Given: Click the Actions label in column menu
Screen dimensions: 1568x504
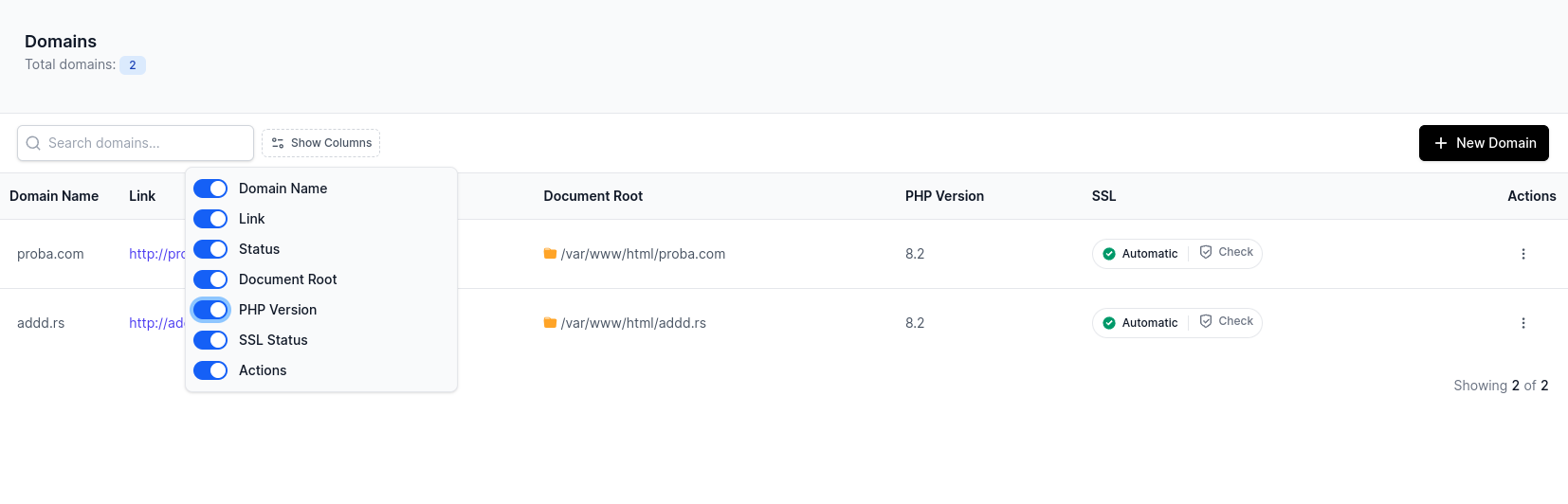Looking at the screenshot, I should 263,370.
